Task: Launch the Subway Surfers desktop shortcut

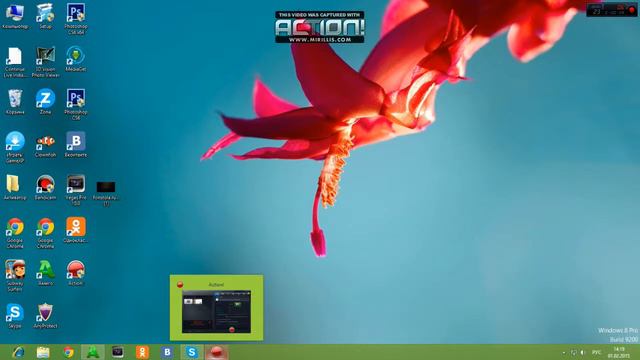Action: point(15,276)
